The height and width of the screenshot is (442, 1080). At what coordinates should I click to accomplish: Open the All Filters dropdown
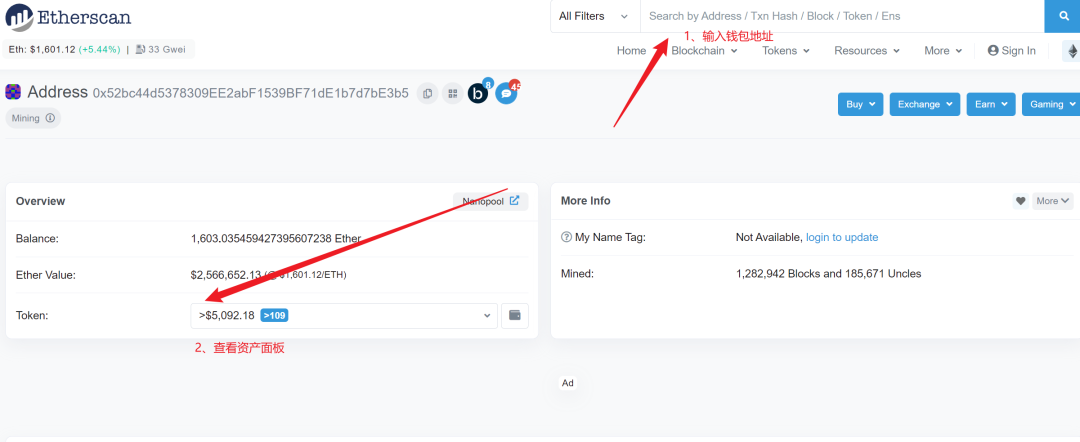click(x=594, y=16)
